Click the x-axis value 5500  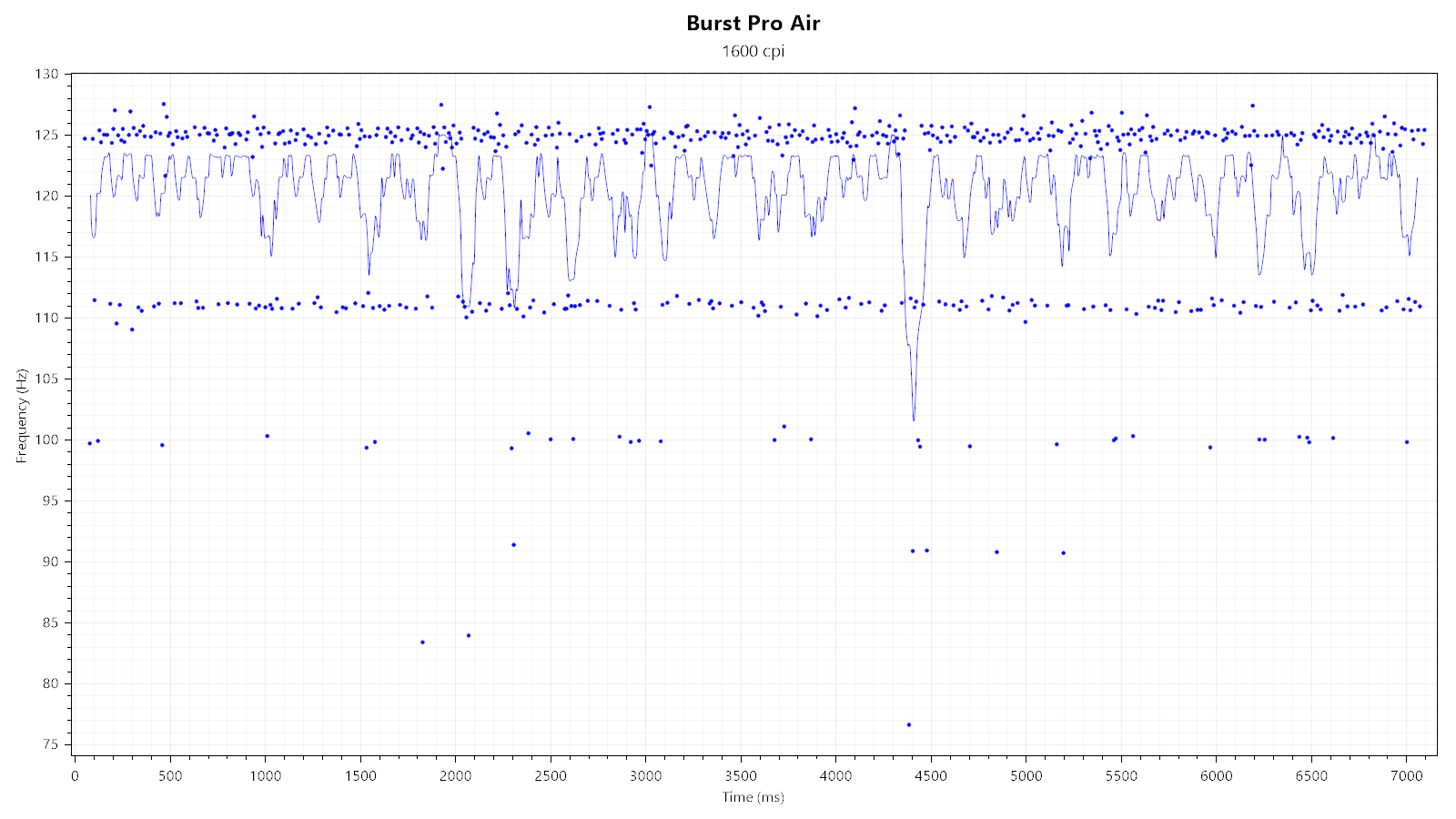pos(1121,775)
